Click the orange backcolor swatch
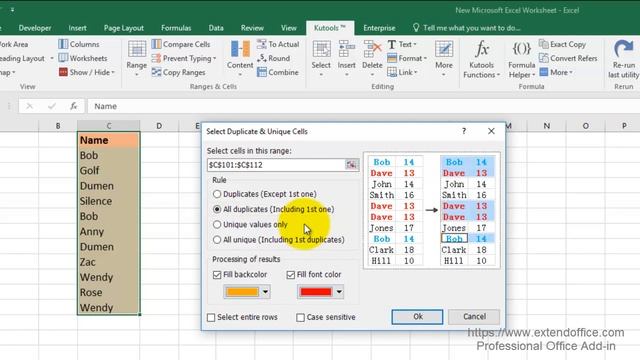Image resolution: width=640 pixels, height=360 pixels. tap(242, 292)
